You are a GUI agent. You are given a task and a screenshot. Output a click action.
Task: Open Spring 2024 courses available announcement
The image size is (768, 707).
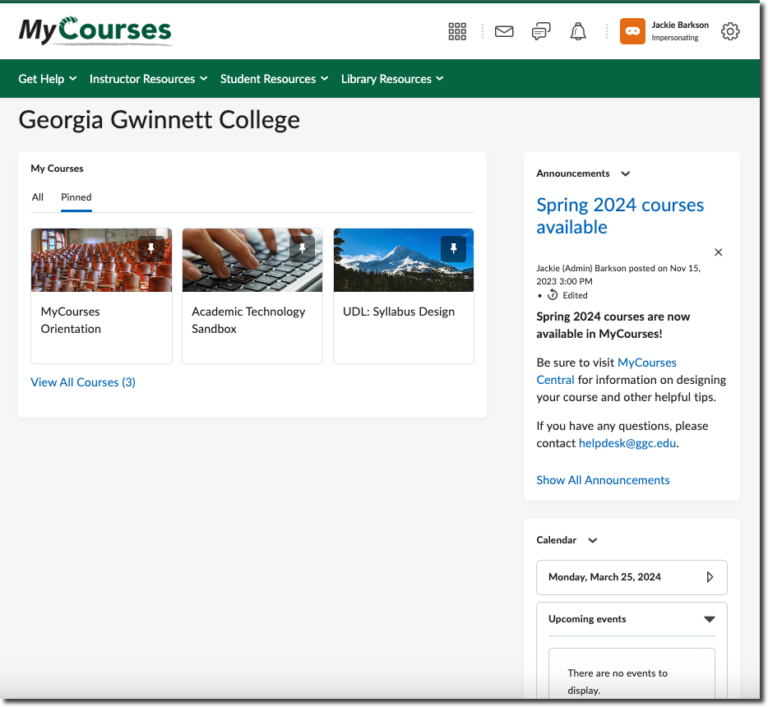pyautogui.click(x=620, y=216)
